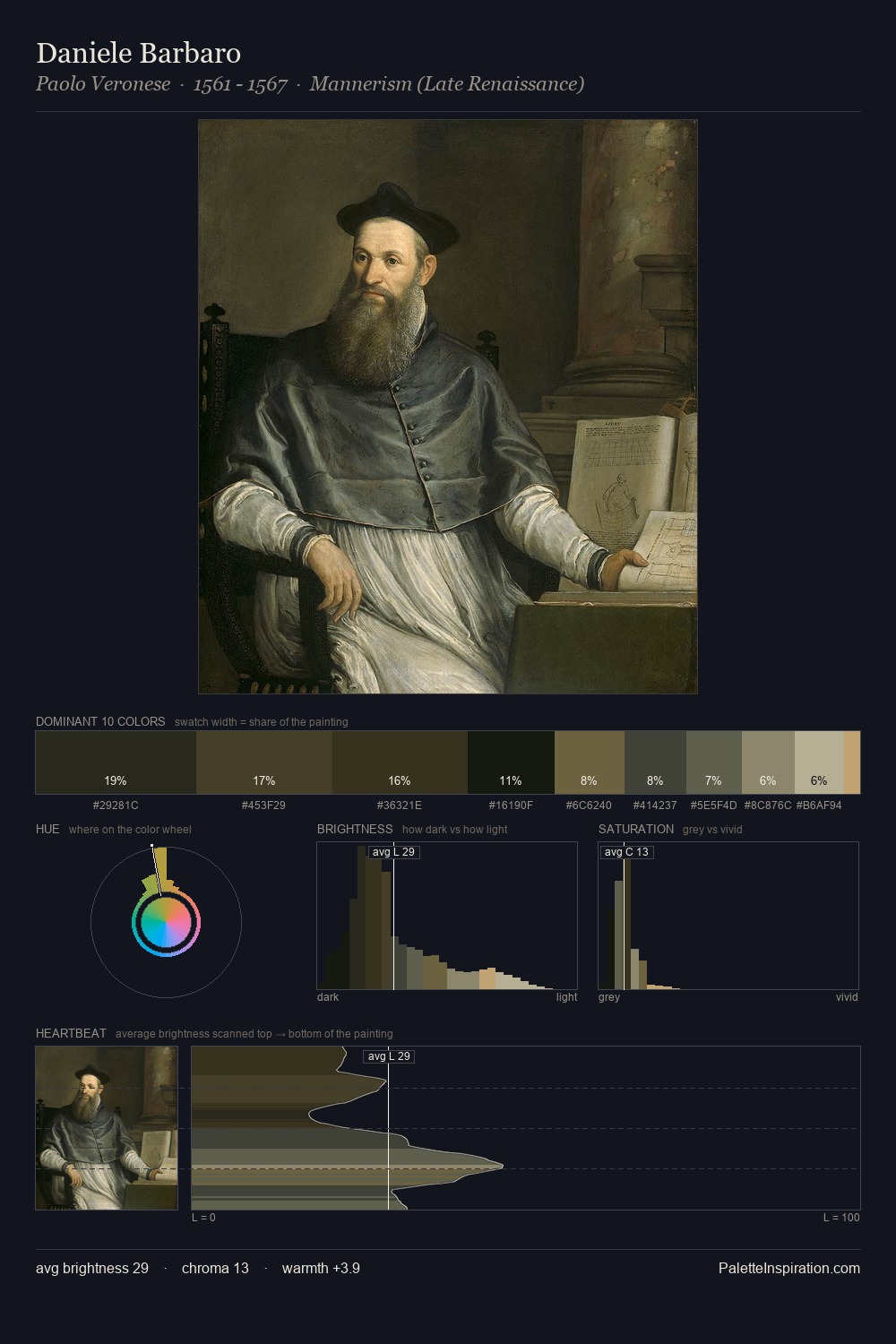Click the hex label '#B6AF94'
Screen dimensions: 896x1344
pyautogui.click(x=819, y=806)
